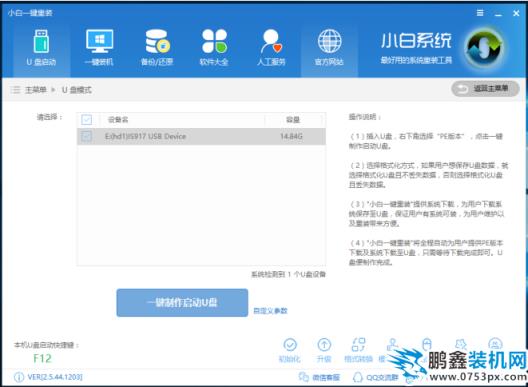The height and width of the screenshot is (387, 528).
Task: Click the 设备名 column header
Action: click(x=118, y=120)
